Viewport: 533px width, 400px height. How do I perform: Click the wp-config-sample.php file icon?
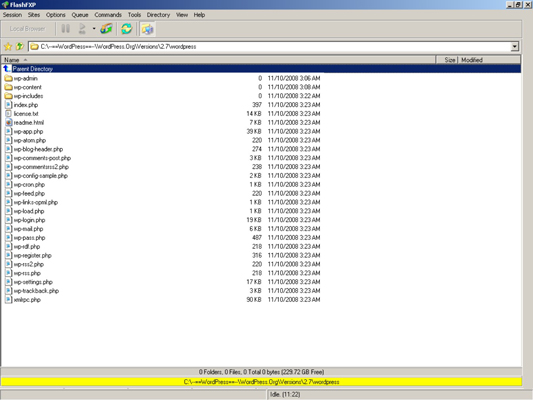pyautogui.click(x=8, y=175)
